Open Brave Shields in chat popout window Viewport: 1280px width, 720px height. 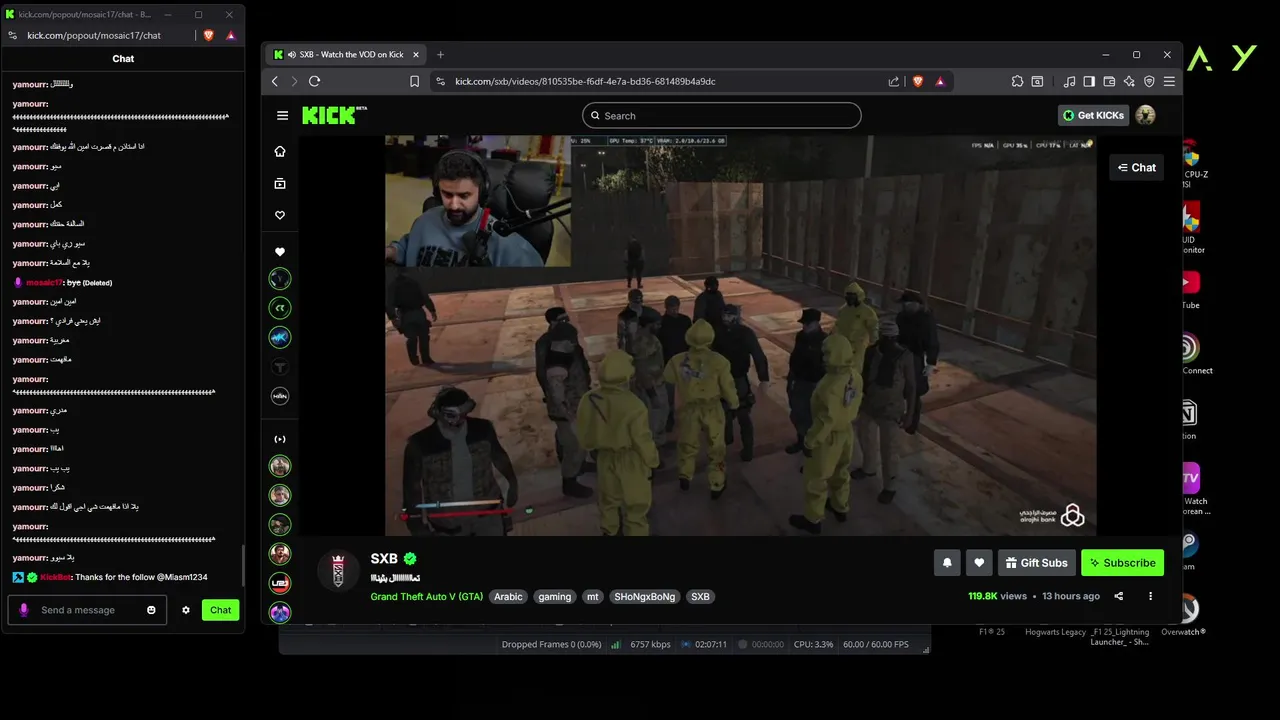click(209, 35)
